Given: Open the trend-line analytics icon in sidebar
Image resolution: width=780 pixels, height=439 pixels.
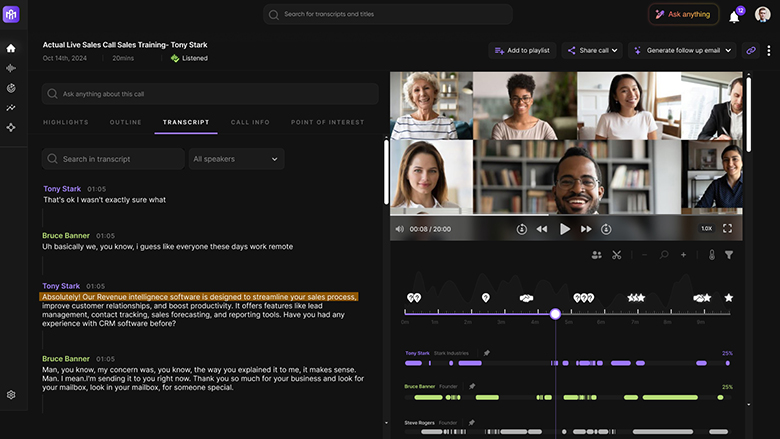Looking at the screenshot, I should click(11, 107).
